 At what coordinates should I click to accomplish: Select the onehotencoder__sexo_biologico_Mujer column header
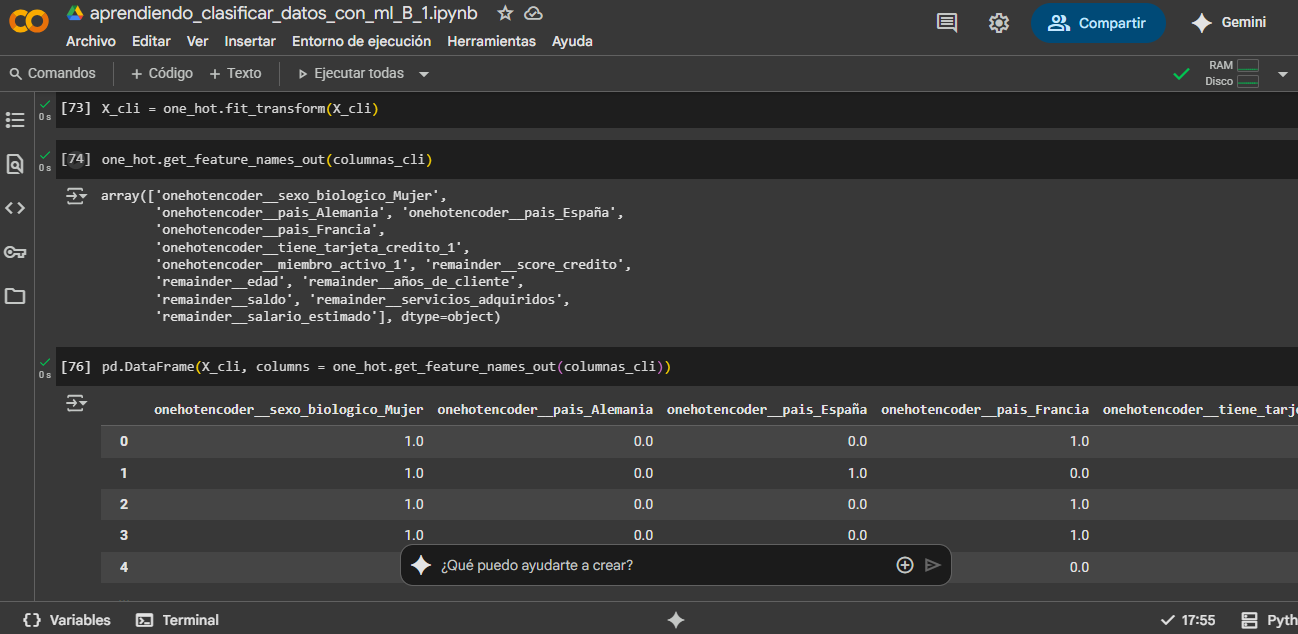288,409
